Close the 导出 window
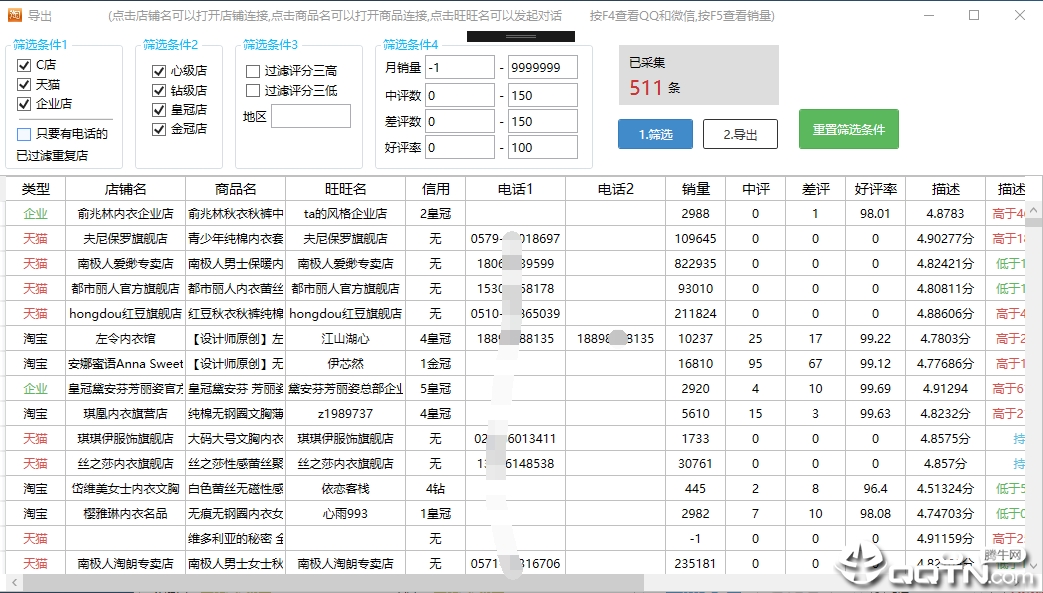 pyautogui.click(x=1020, y=15)
